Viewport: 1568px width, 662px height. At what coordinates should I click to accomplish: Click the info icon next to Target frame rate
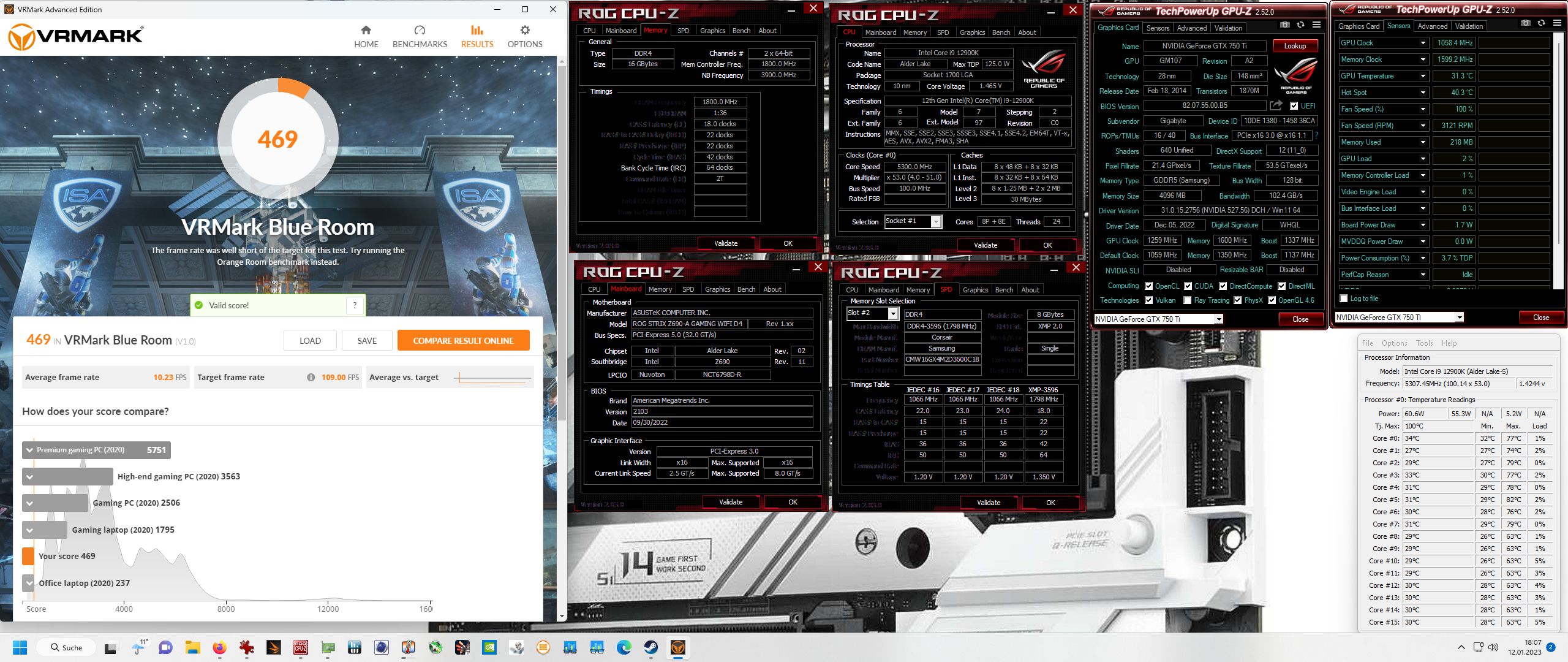coord(311,378)
